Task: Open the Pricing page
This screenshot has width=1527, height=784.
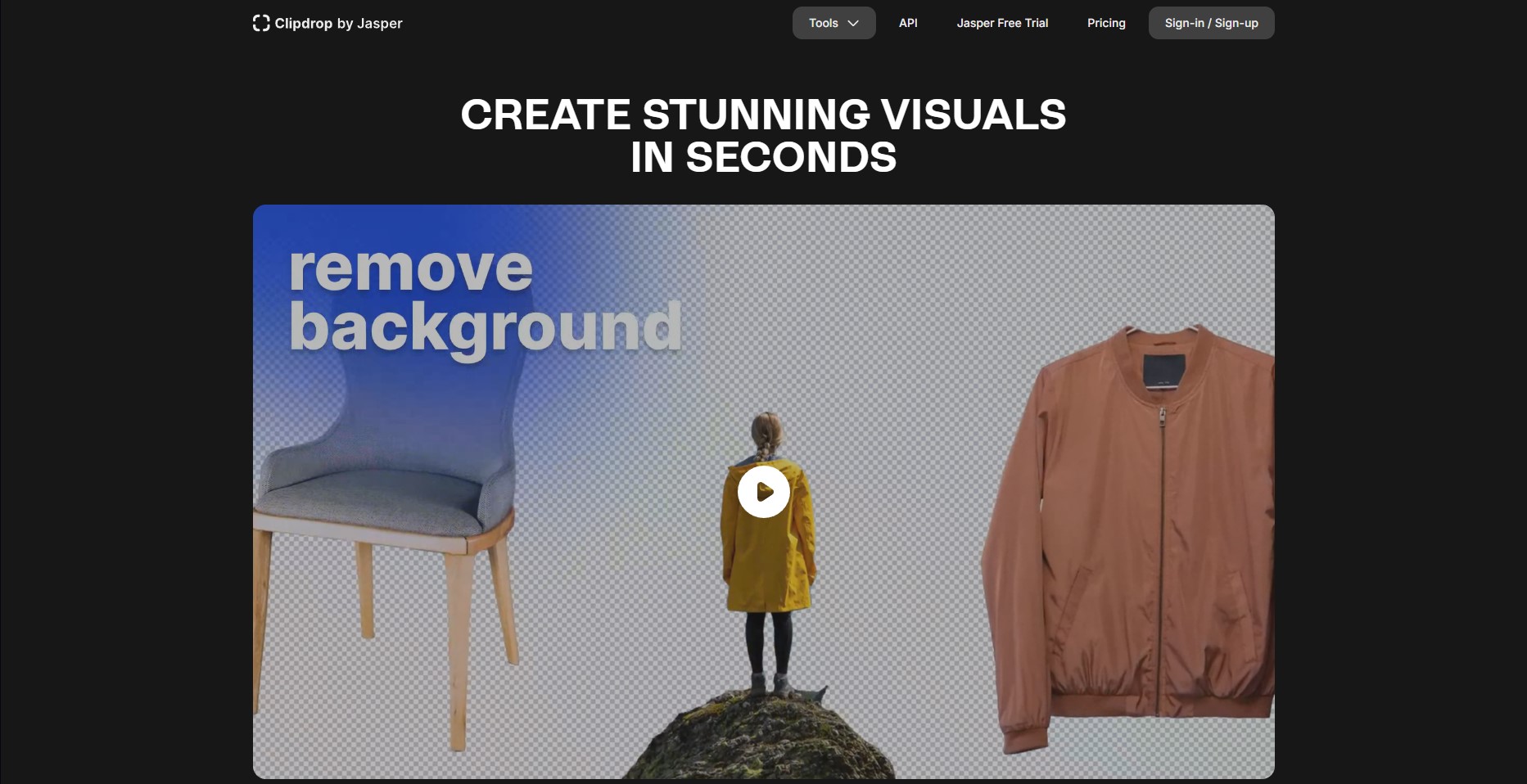Action: click(x=1106, y=23)
